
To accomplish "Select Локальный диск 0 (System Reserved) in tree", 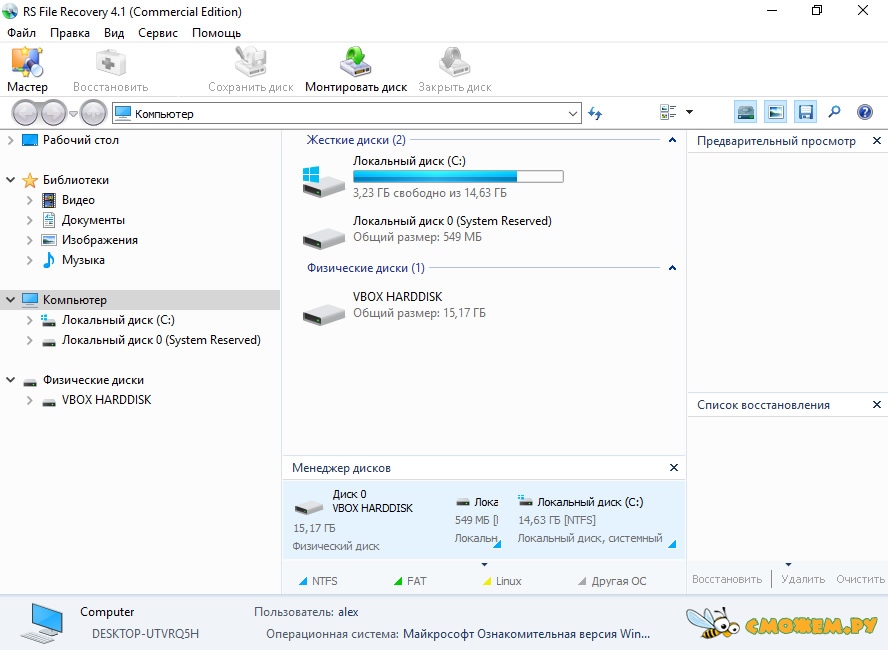I will tap(161, 340).
